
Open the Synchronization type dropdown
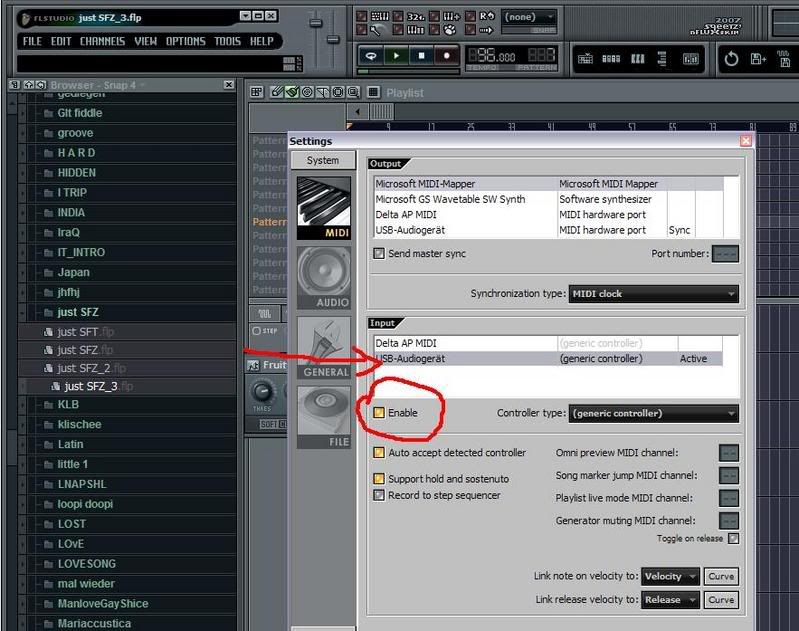653,294
